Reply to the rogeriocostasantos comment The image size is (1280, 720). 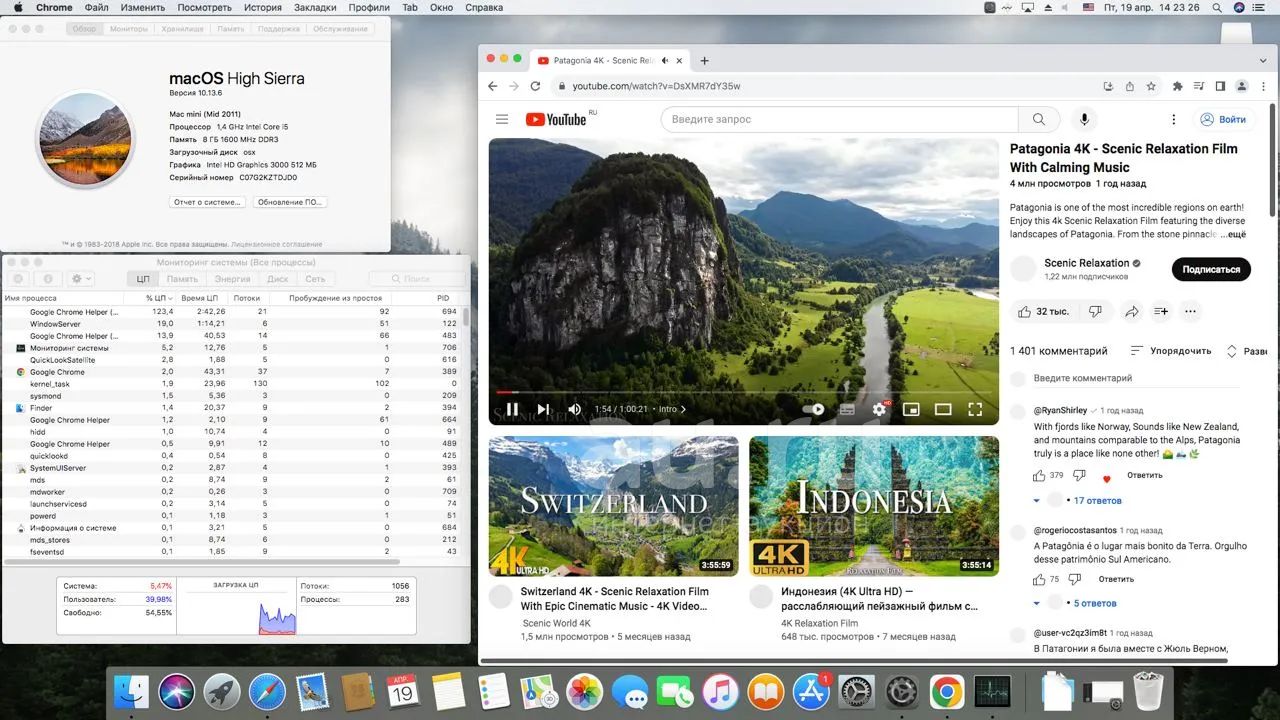pos(1116,578)
